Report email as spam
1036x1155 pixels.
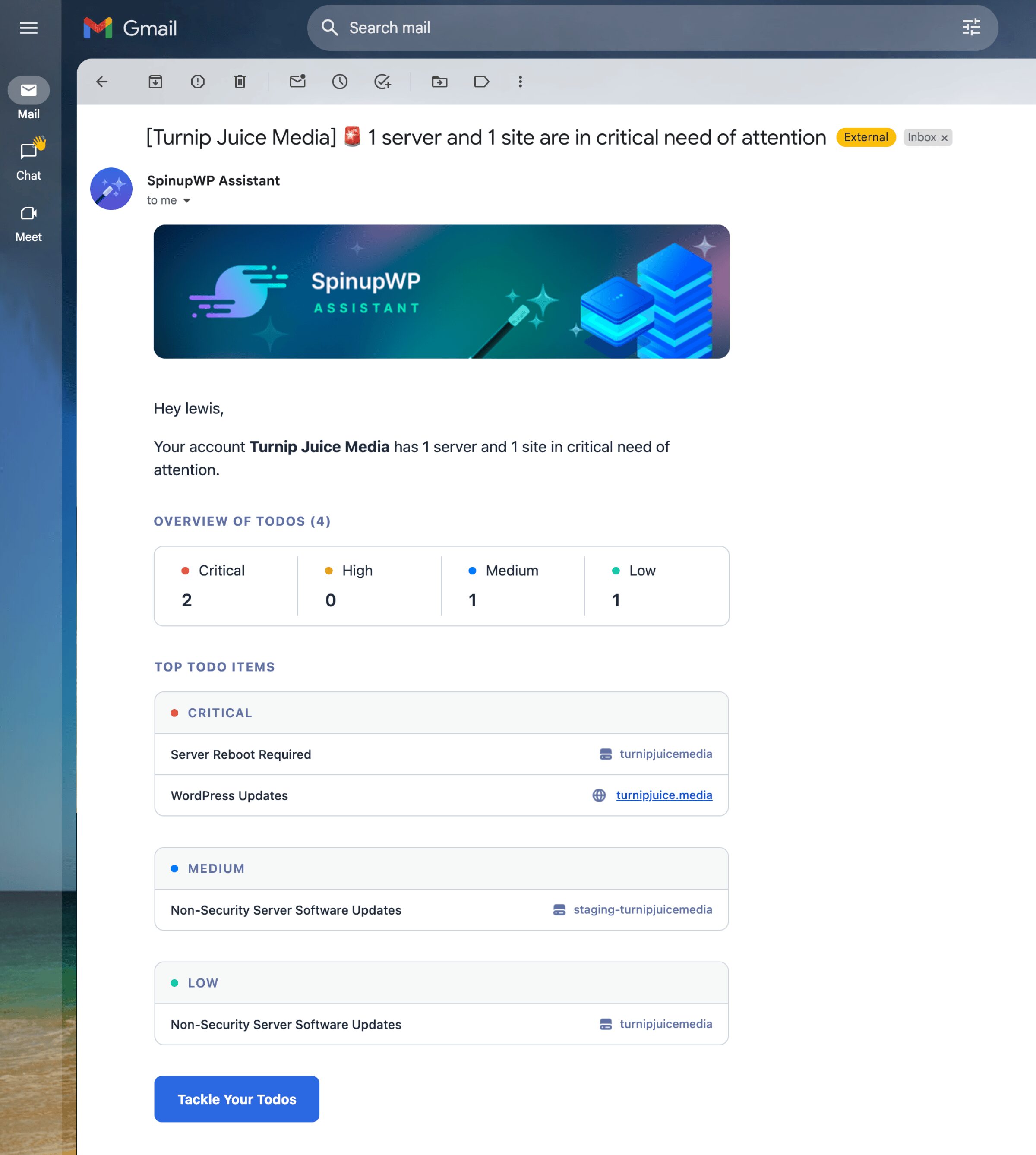(x=198, y=82)
